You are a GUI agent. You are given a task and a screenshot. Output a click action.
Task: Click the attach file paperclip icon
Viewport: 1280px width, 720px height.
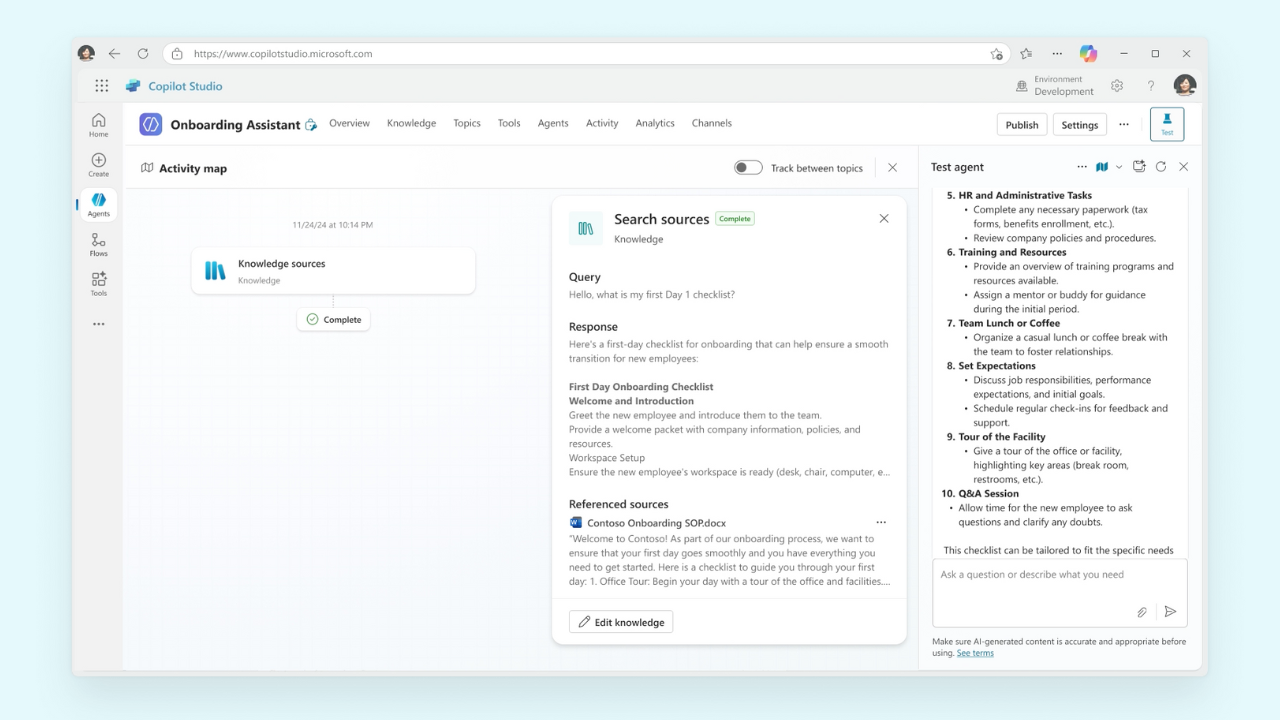(x=1142, y=612)
